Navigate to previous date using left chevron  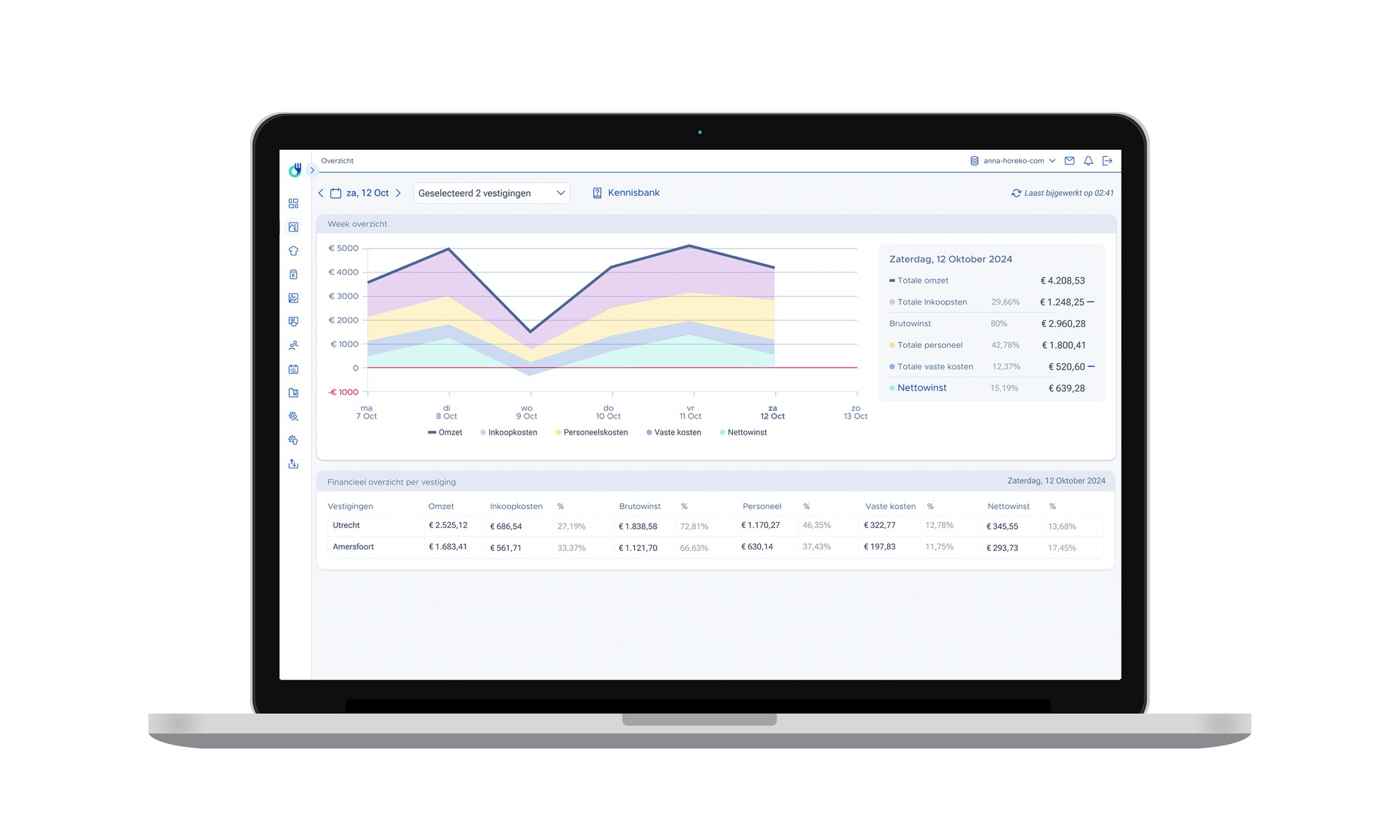point(319,192)
